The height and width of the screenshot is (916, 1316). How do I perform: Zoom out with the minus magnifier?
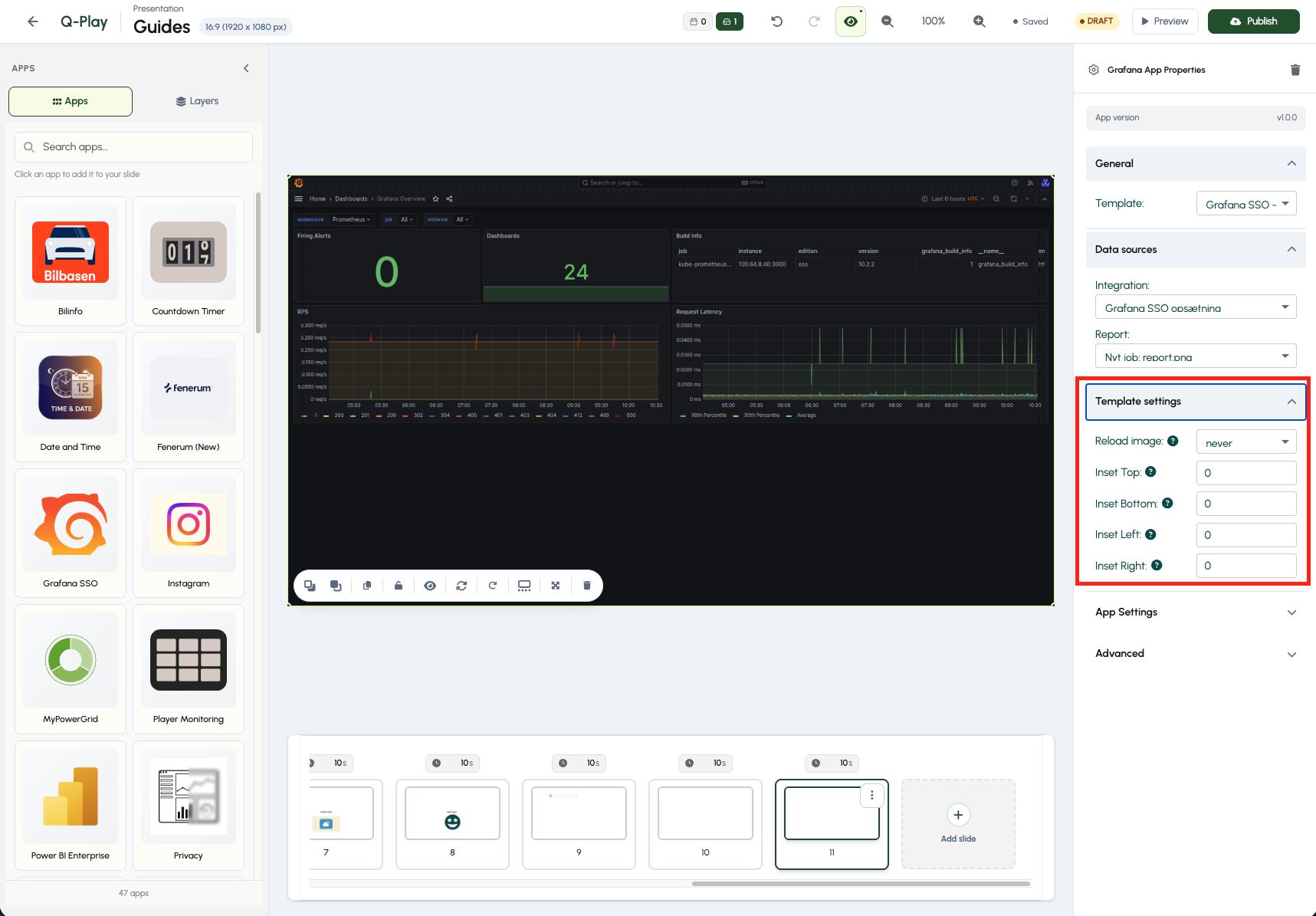click(888, 21)
